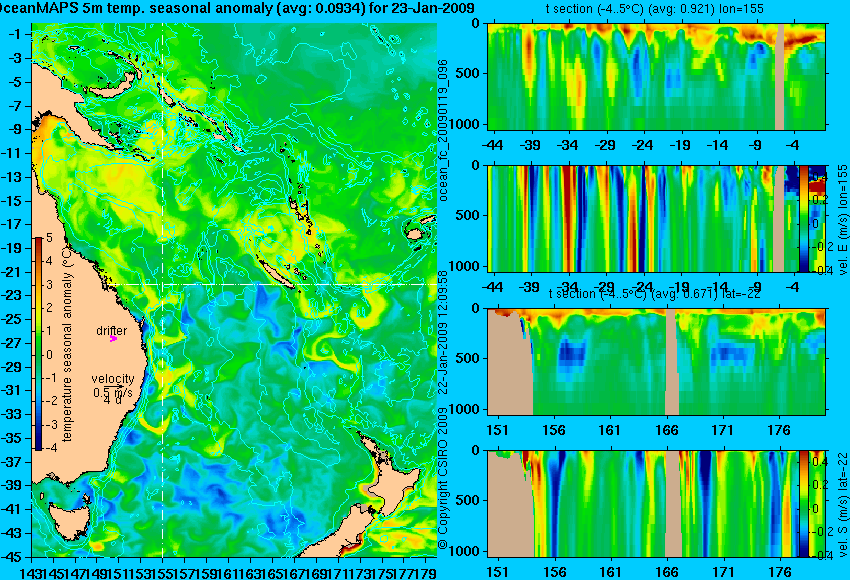Click the '5' tick on the temperature color bar

pyautogui.click(x=49, y=238)
